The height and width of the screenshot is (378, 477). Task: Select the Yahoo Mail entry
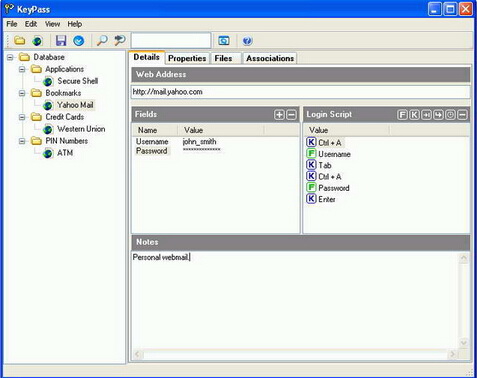pos(75,105)
